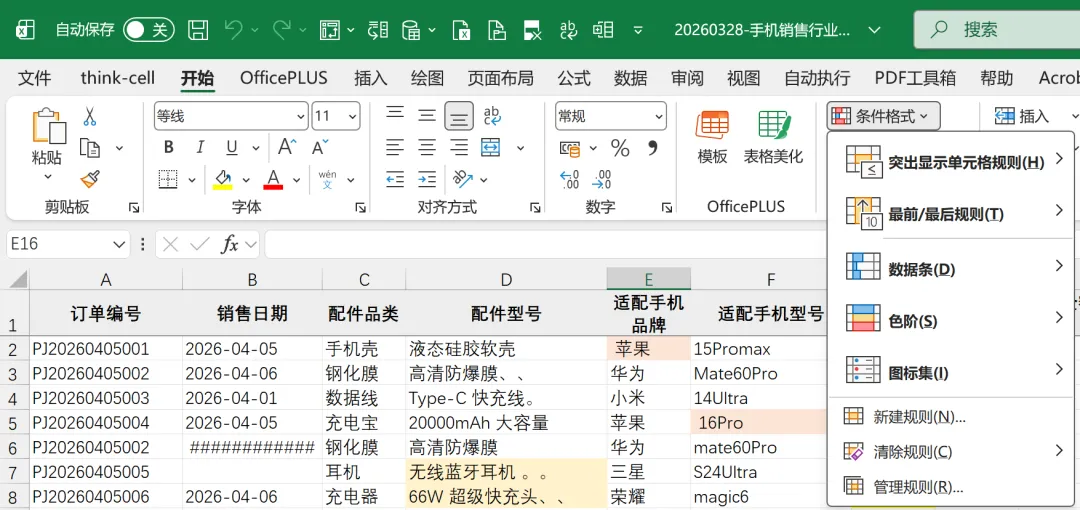Click the Save floppy-disk icon
Image resolution: width=1080 pixels, height=510 pixels.
[198, 30]
